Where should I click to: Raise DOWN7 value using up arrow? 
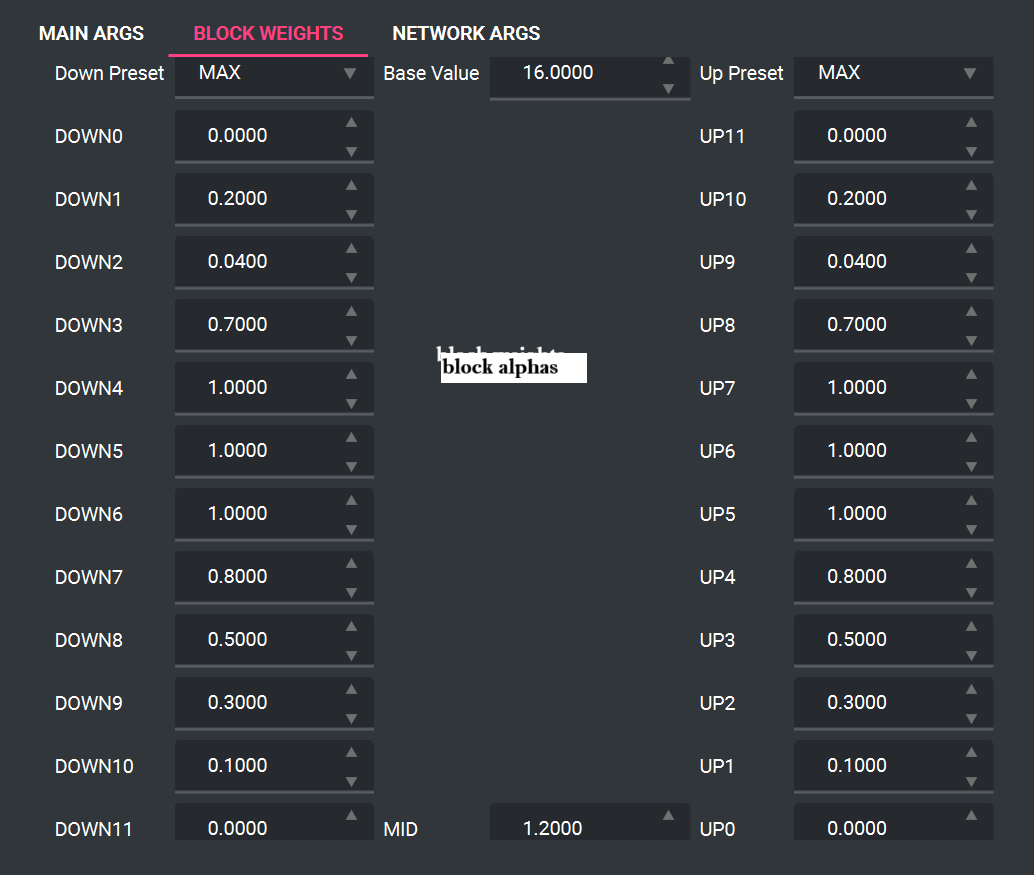(351, 563)
